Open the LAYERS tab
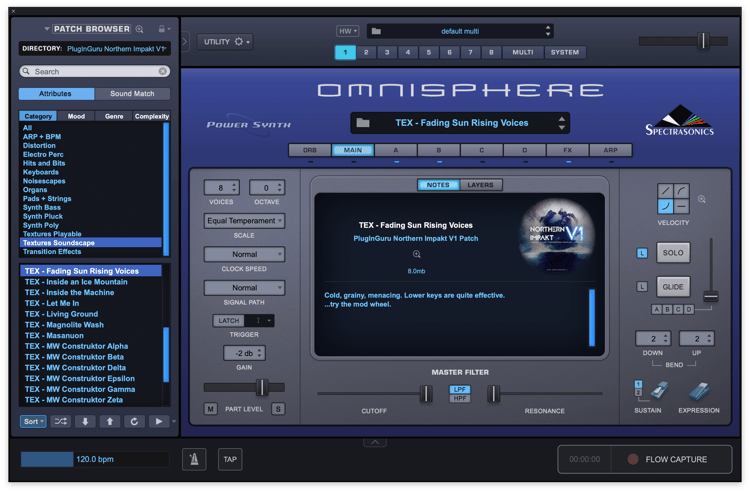Screen dimensions: 750x492 point(480,185)
